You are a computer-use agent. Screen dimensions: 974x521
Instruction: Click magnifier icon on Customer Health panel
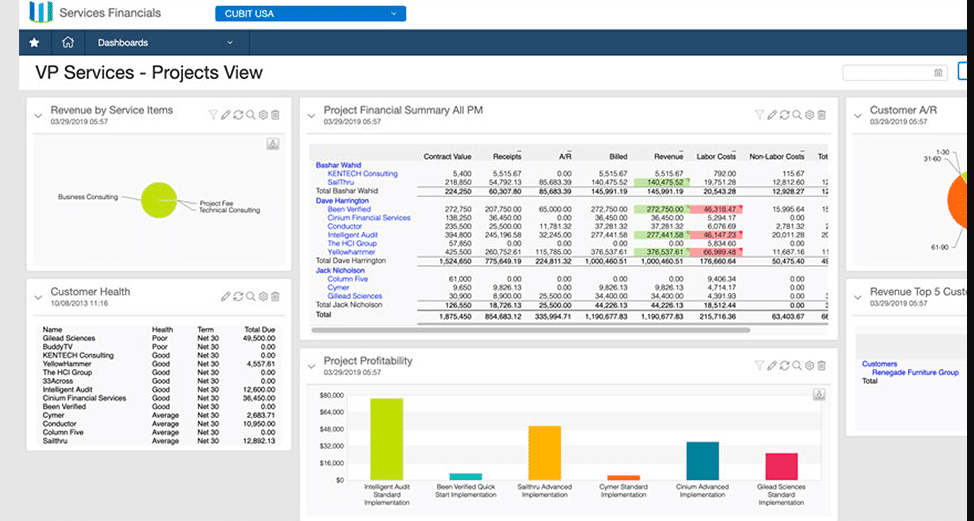pyautogui.click(x=250, y=297)
